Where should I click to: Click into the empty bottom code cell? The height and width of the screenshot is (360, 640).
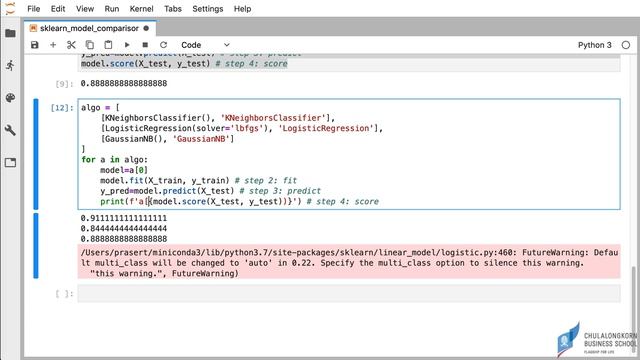[x=349, y=293]
